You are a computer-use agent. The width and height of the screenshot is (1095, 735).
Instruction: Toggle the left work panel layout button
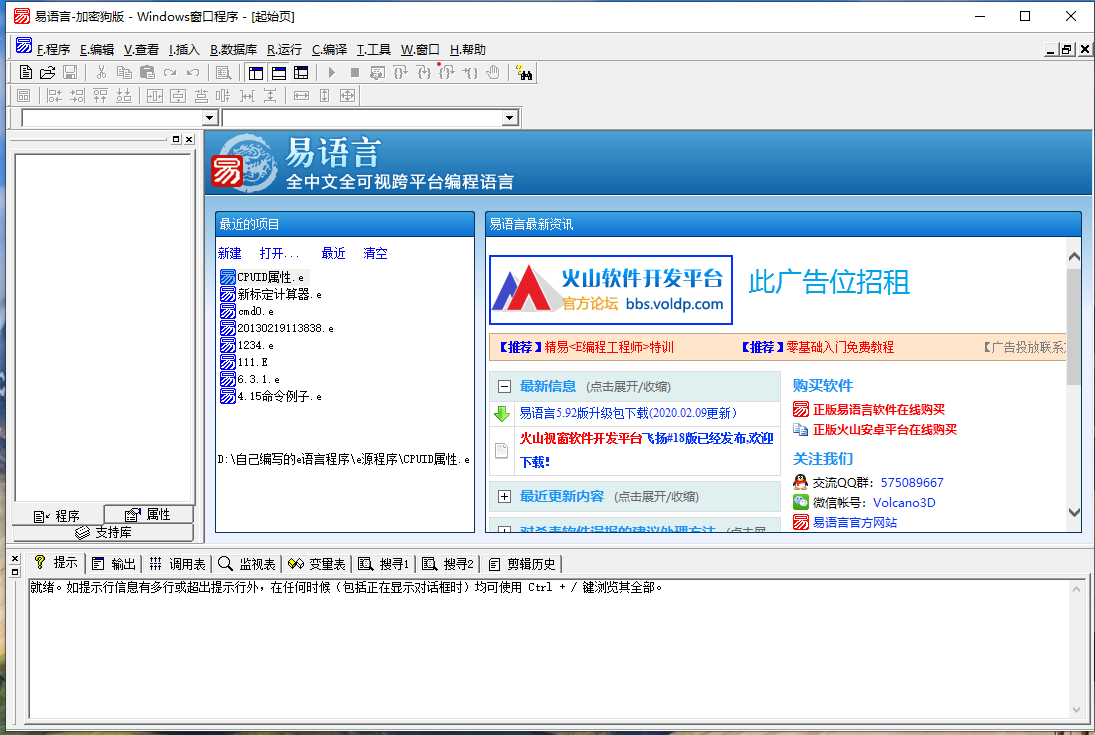pos(256,73)
